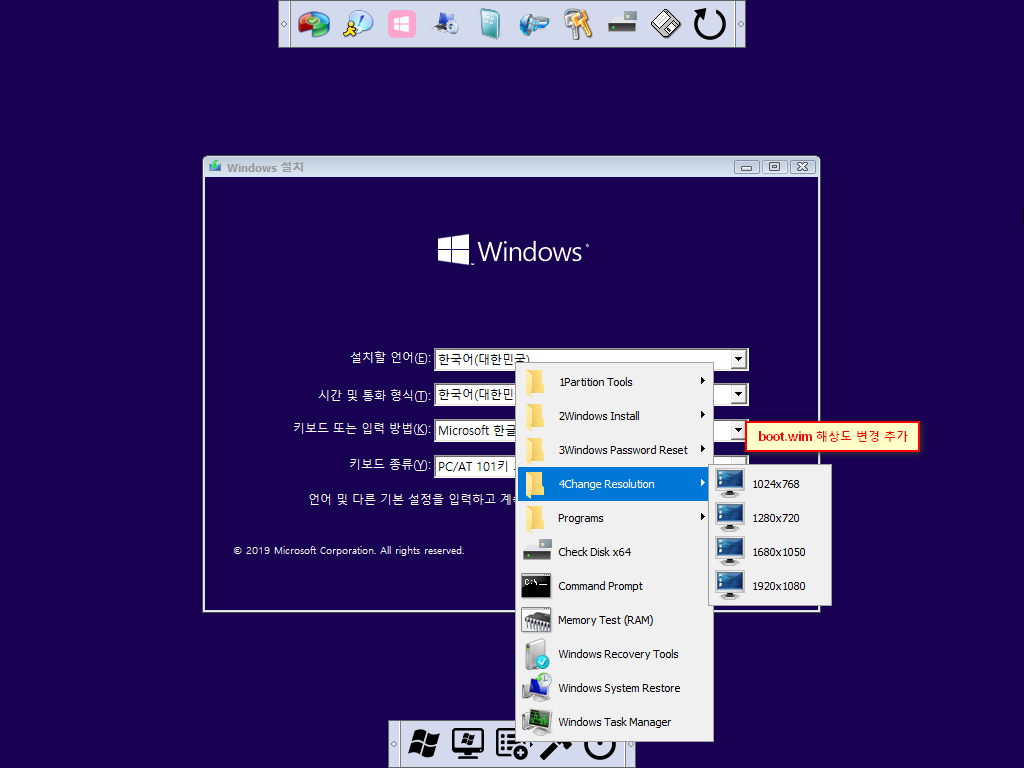Screen dimensions: 1024x768
Task: Click the list with plus icon in bottom dock
Action: (x=511, y=745)
